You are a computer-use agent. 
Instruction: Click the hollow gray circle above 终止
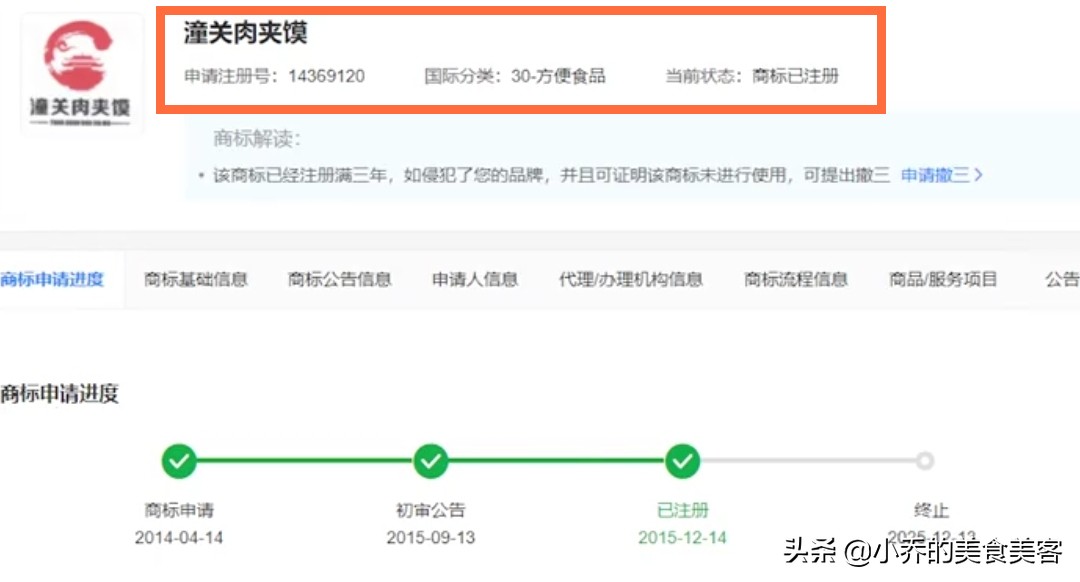[923, 461]
